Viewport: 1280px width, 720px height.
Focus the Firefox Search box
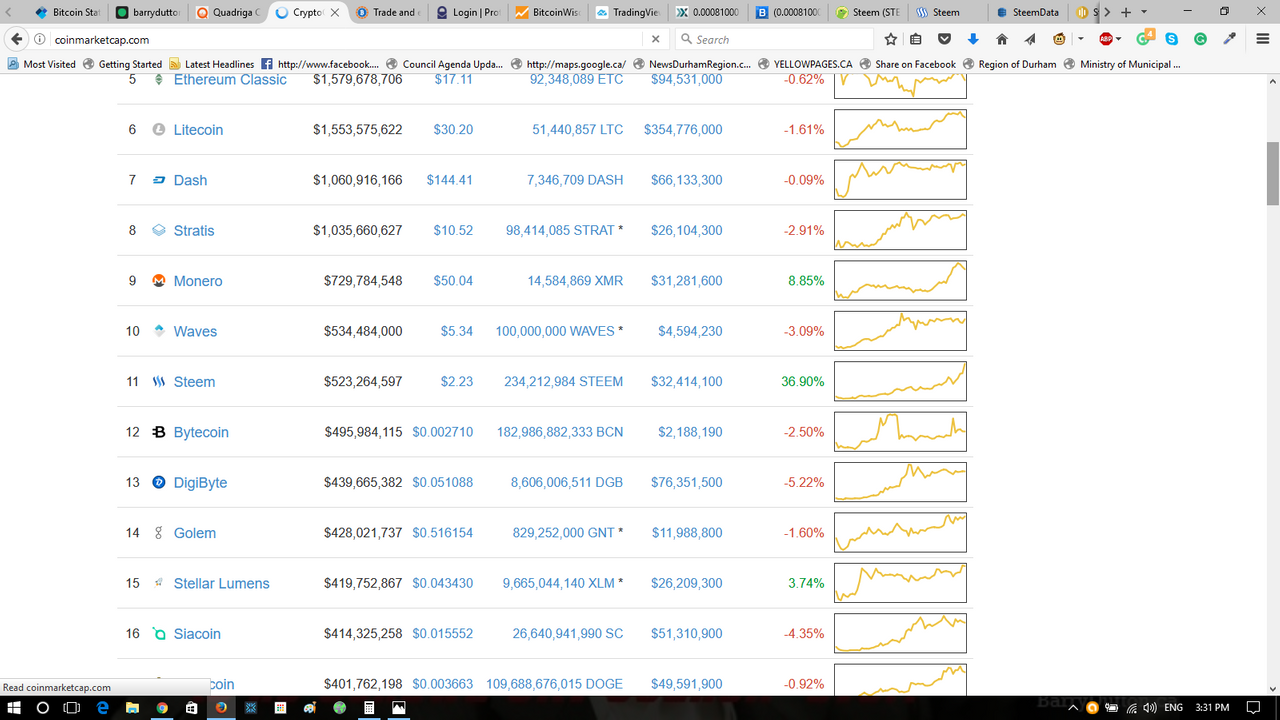coord(775,39)
